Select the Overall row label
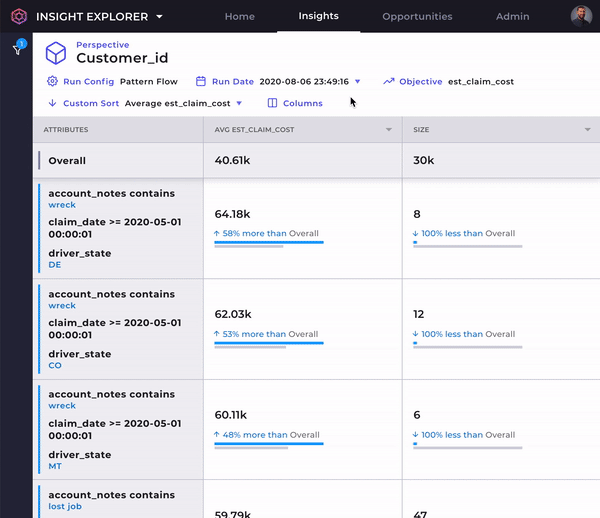 [67, 161]
